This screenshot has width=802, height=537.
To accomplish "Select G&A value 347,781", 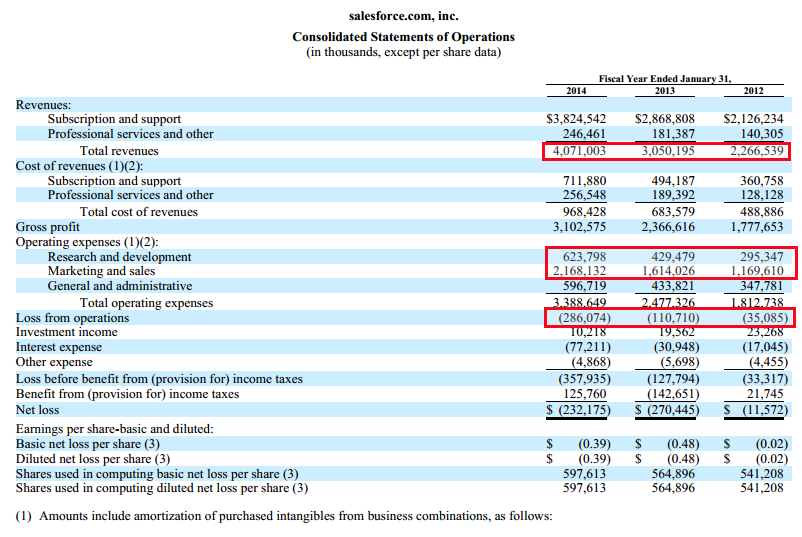I will [762, 286].
